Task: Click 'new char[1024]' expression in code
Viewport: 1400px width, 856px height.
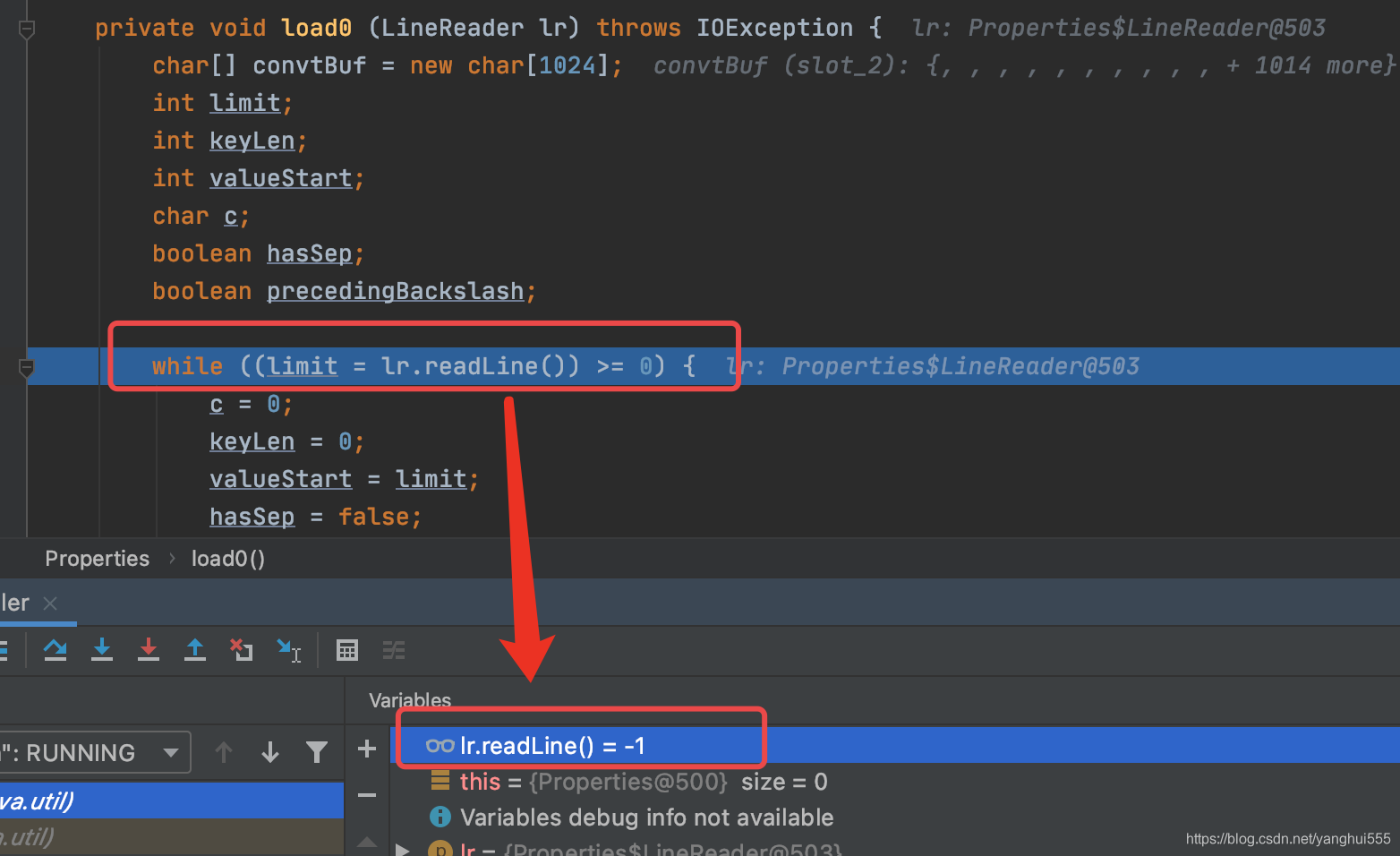Action: click(x=508, y=65)
